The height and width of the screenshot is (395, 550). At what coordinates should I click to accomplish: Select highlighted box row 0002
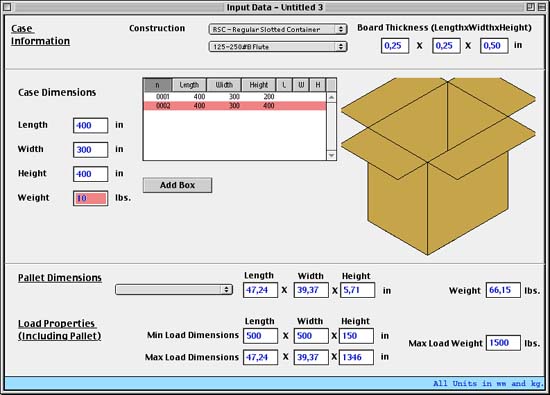235,106
